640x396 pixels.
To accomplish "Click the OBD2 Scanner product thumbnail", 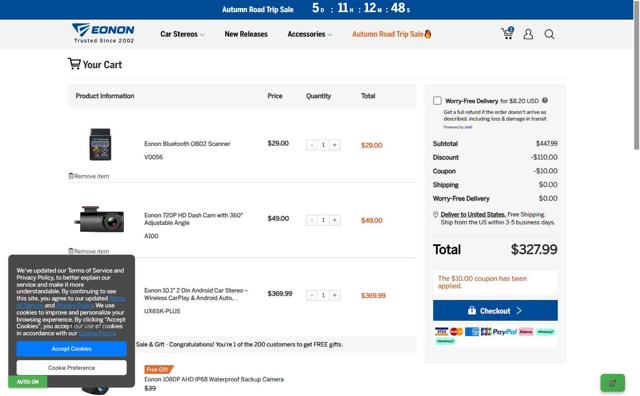I will click(x=100, y=144).
